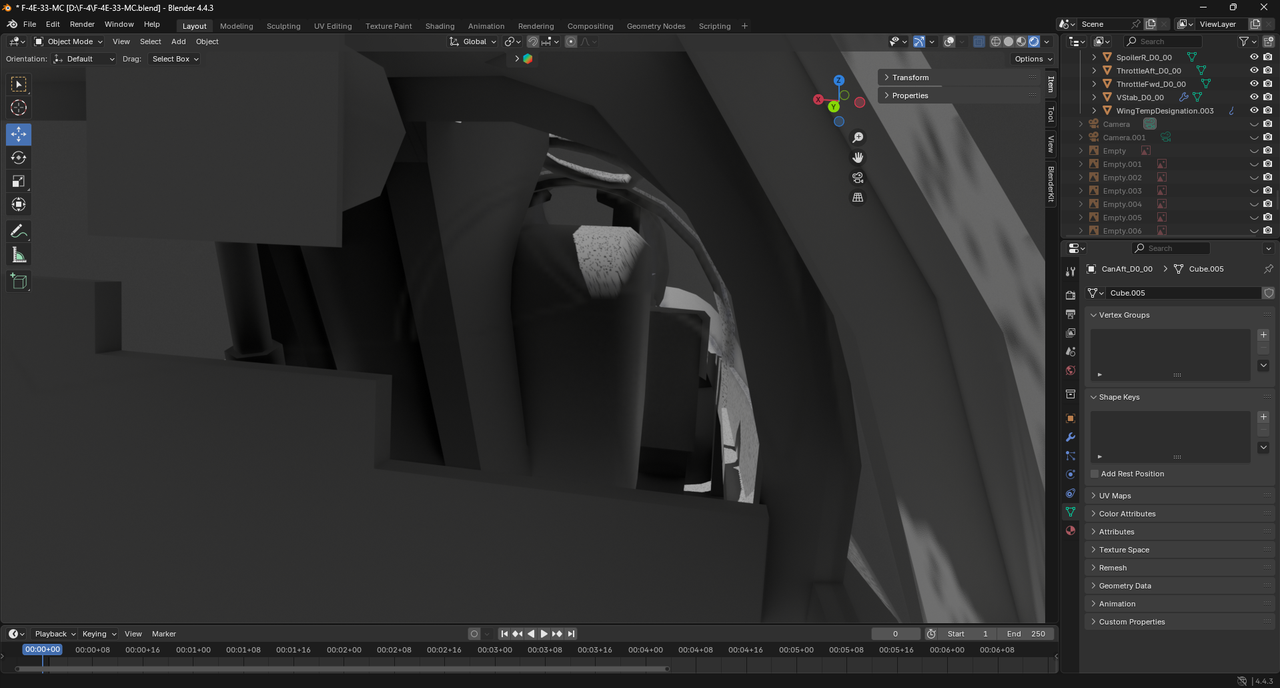Switch to the Sculpting workspace tab
Screen dimensions: 1280x688
[283, 26]
